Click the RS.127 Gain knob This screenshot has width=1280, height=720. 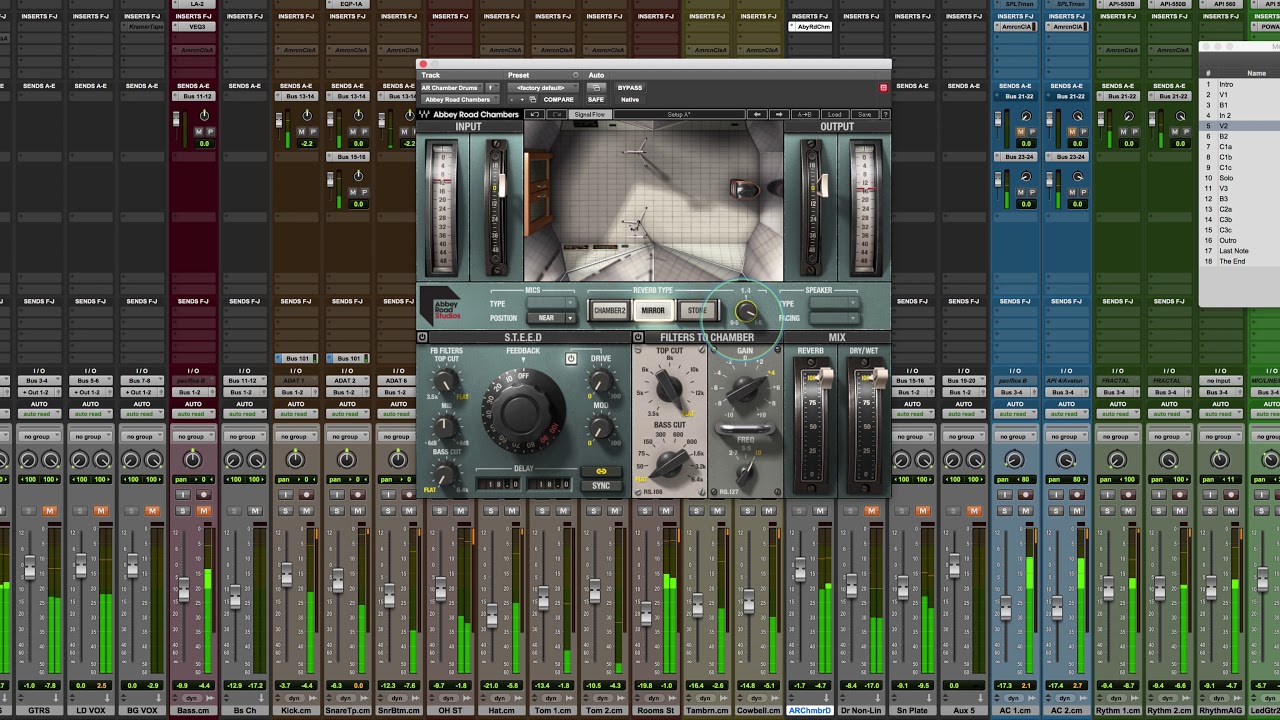[x=744, y=388]
